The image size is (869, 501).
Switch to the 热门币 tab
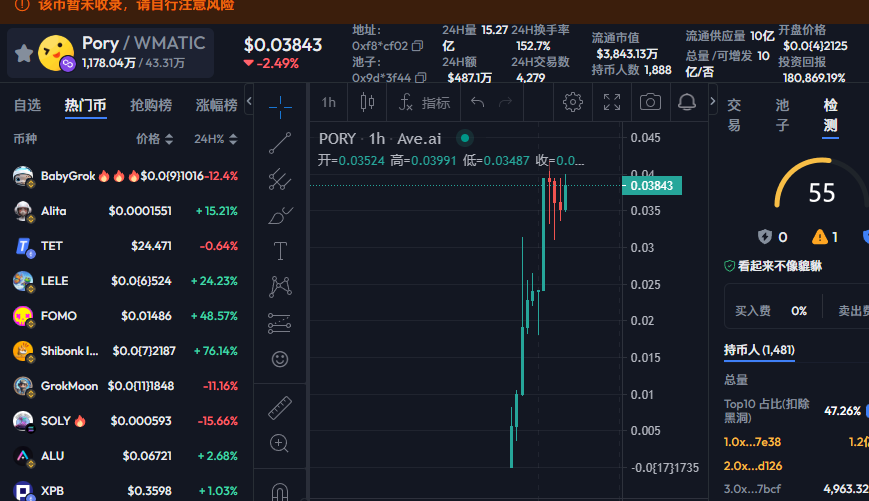coord(85,105)
